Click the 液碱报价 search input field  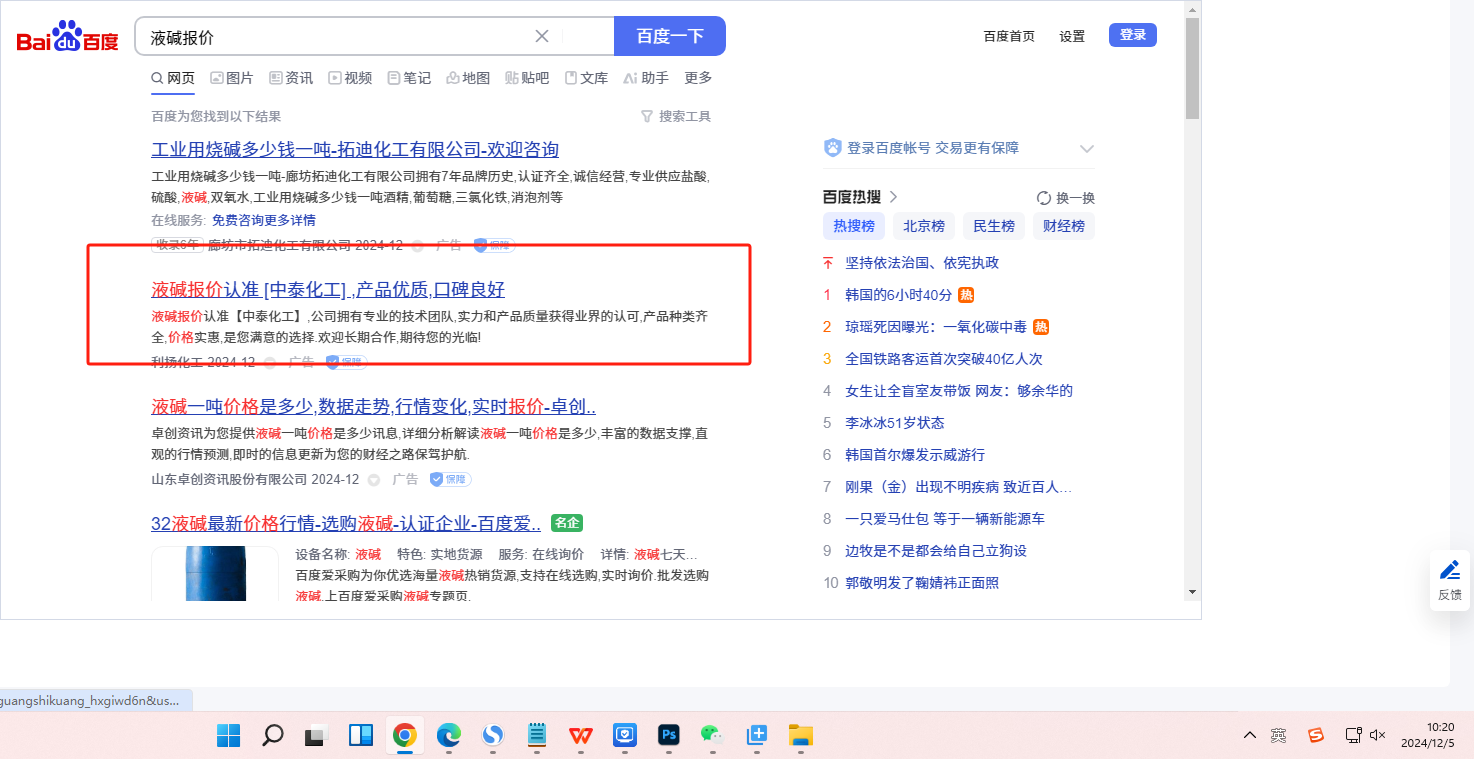pyautogui.click(x=335, y=37)
